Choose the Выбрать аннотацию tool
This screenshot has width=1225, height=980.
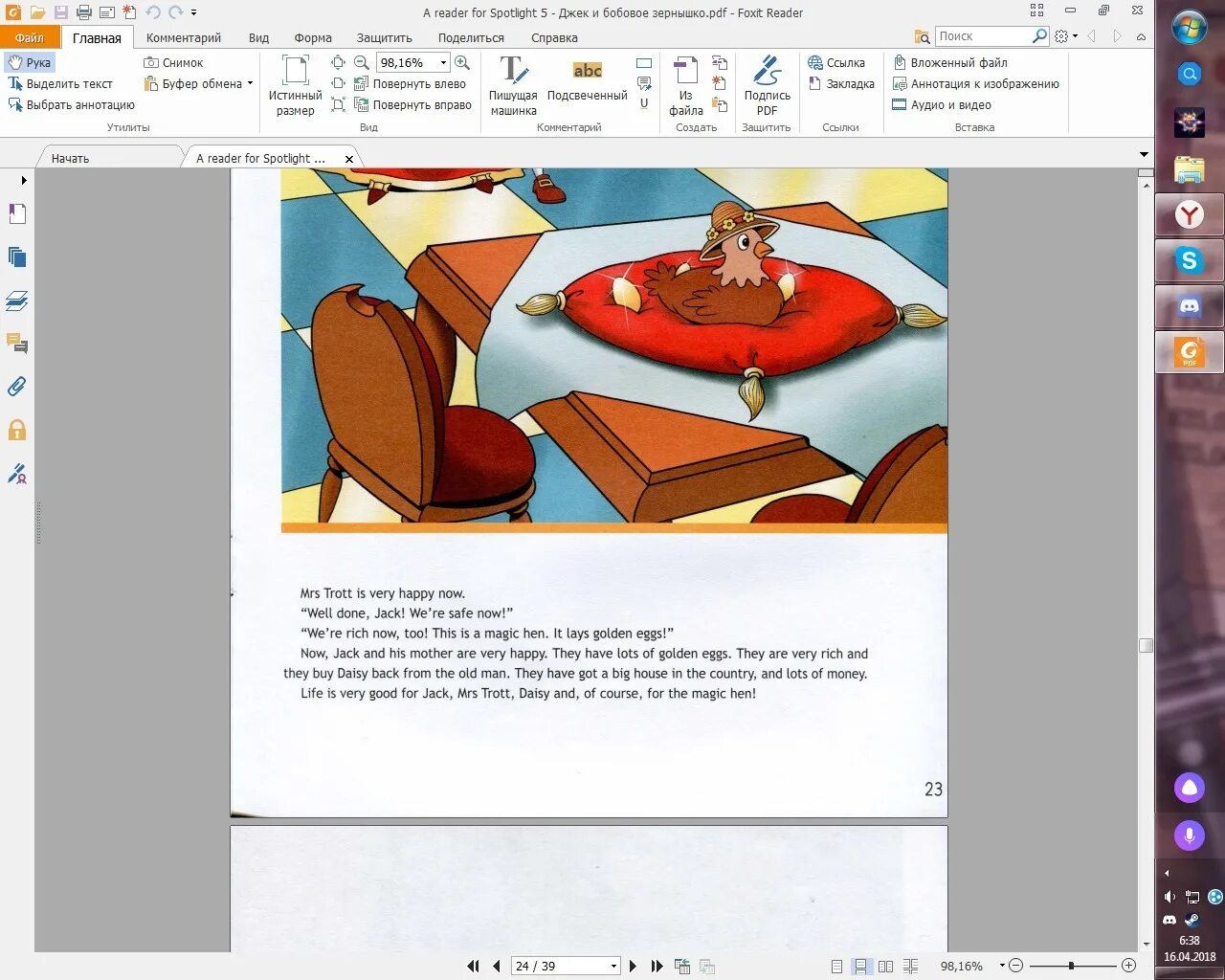pyautogui.click(x=72, y=104)
